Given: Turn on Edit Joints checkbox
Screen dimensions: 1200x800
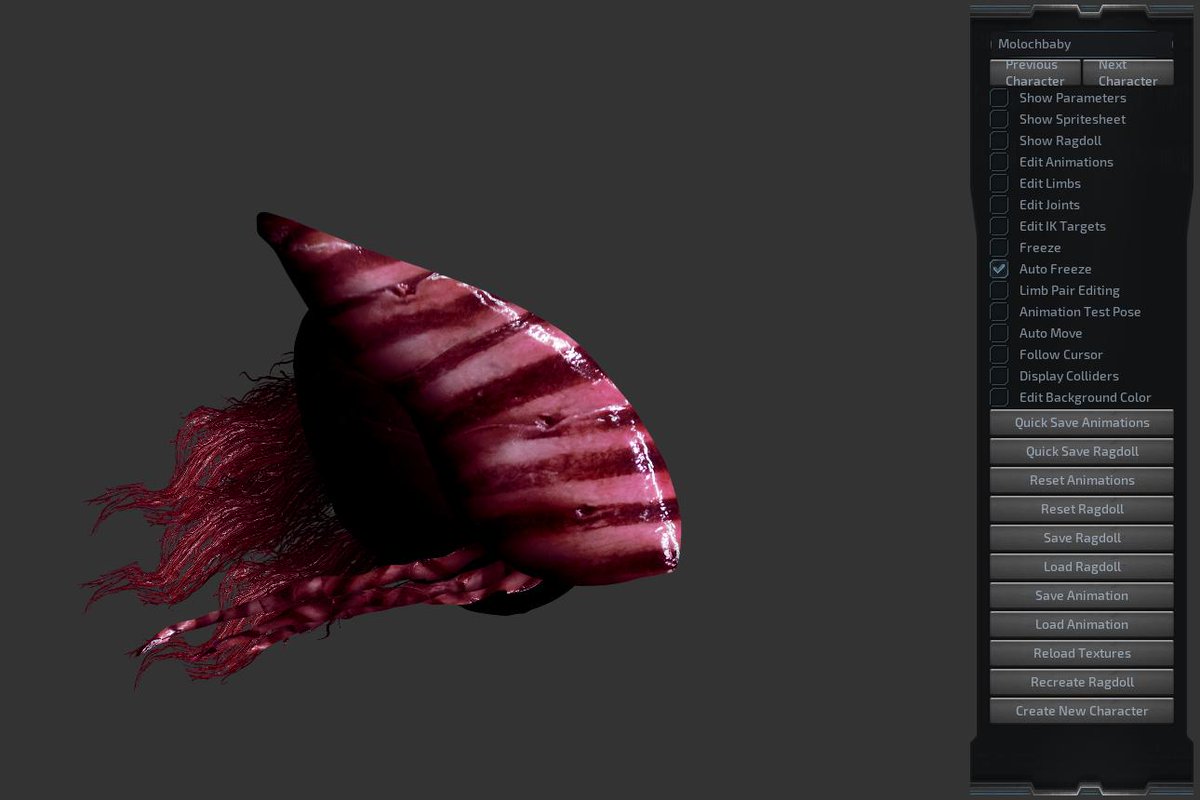Looking at the screenshot, I should click(x=999, y=205).
